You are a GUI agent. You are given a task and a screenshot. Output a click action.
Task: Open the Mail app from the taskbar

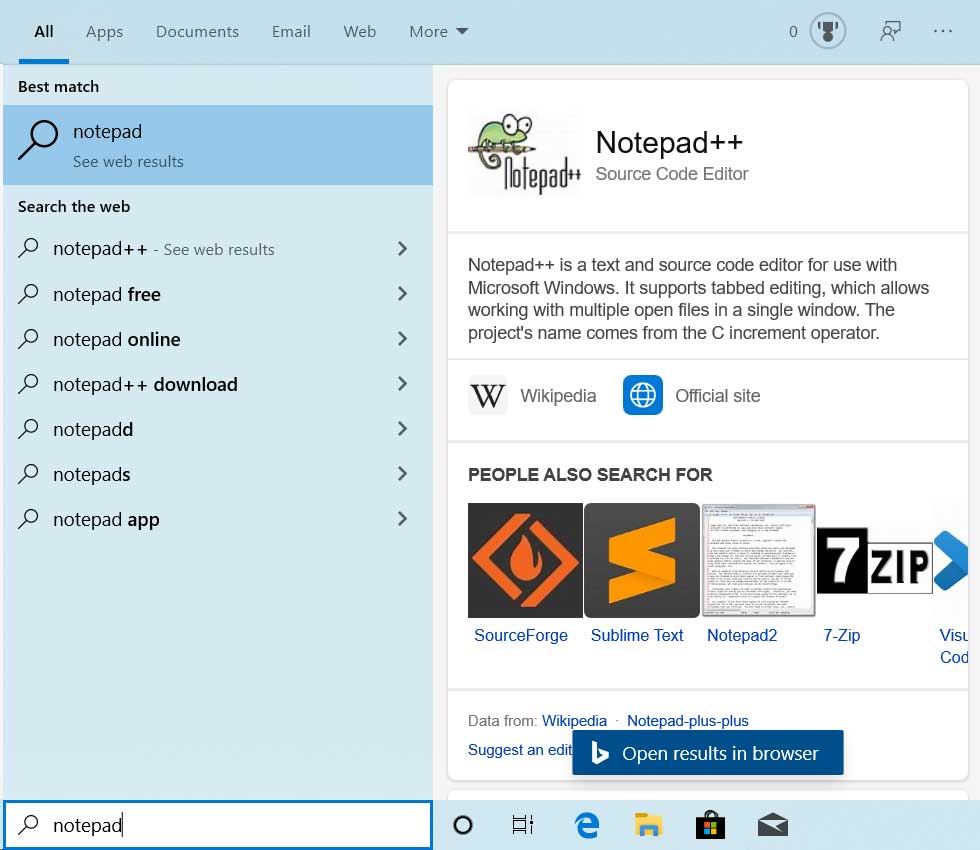772,825
